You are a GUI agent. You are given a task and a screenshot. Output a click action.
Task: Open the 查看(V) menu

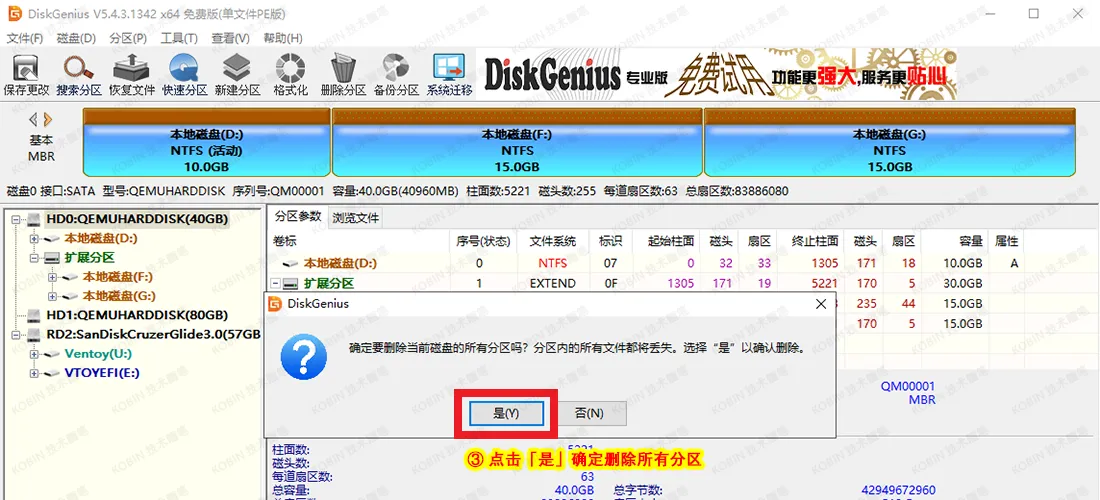tap(231, 38)
